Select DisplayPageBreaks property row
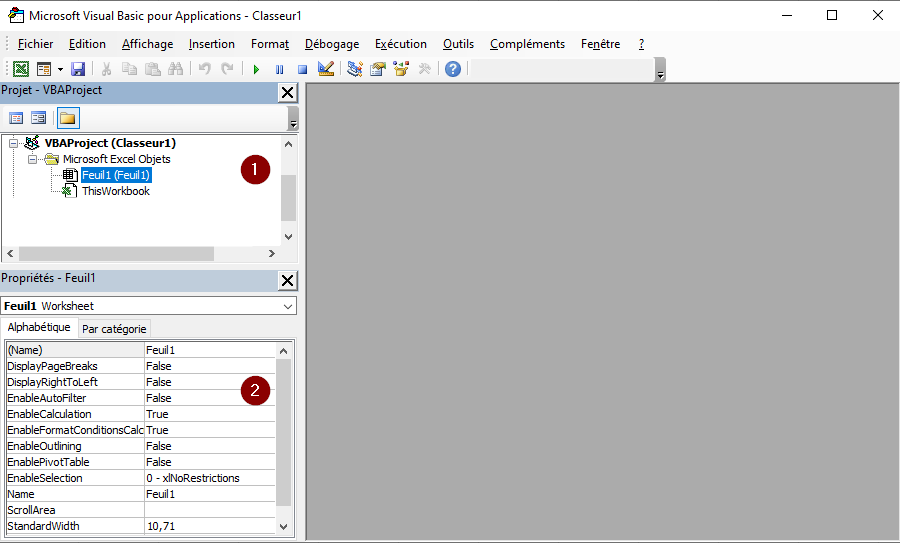Viewport: 900px width, 543px height. 141,366
